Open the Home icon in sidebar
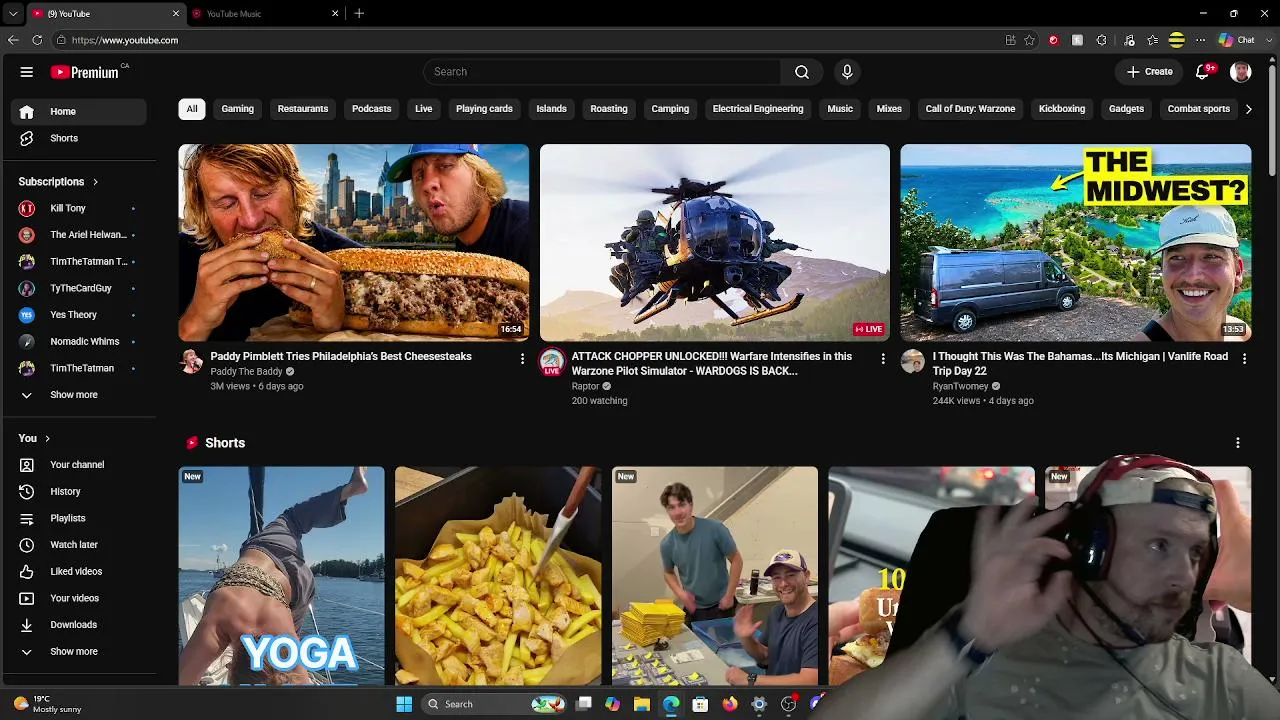The image size is (1280, 720). [27, 112]
